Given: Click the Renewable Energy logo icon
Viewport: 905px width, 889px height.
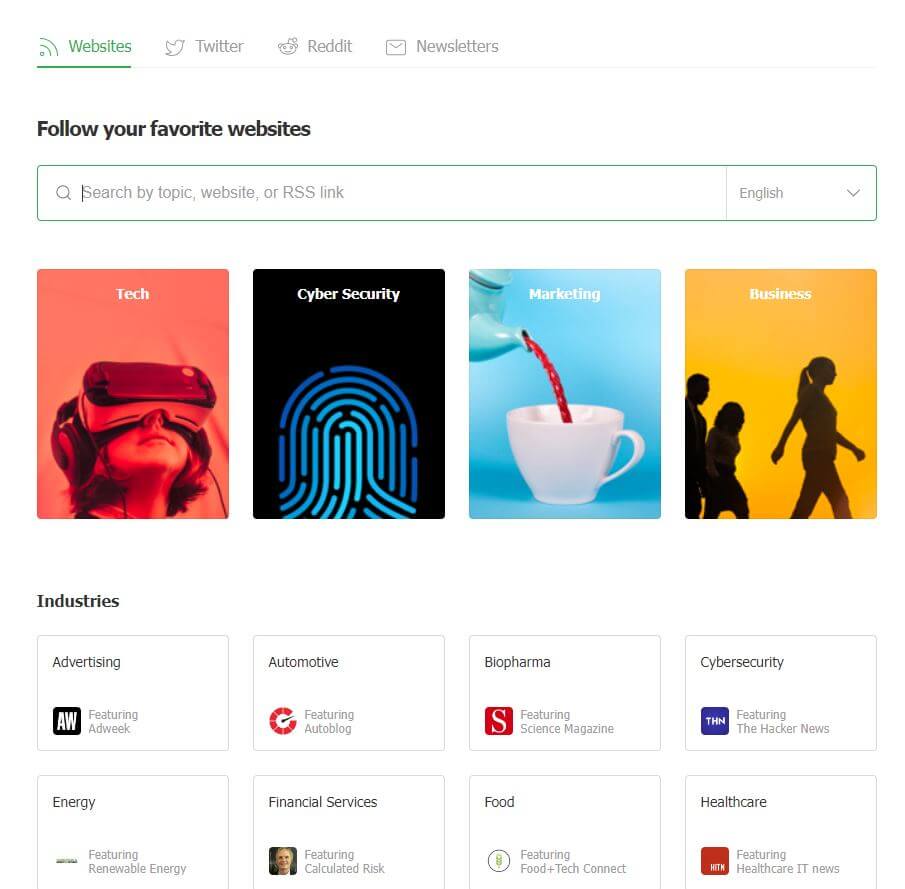Looking at the screenshot, I should [x=66, y=861].
